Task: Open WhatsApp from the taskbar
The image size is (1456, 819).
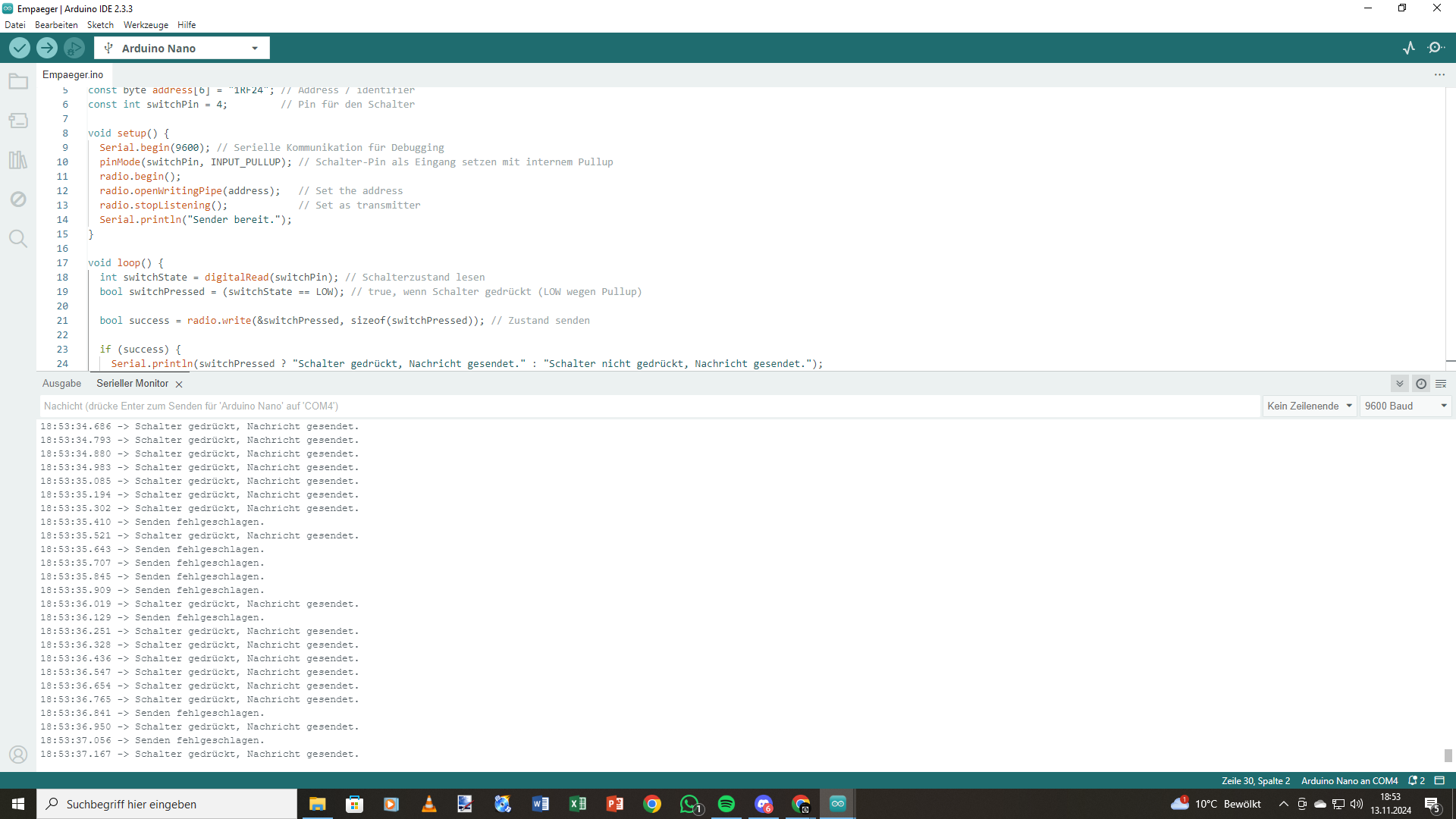Action: 689,804
